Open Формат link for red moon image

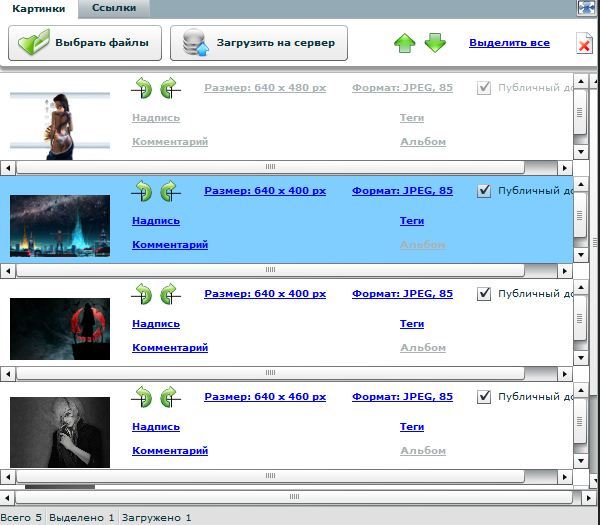pyautogui.click(x=403, y=293)
